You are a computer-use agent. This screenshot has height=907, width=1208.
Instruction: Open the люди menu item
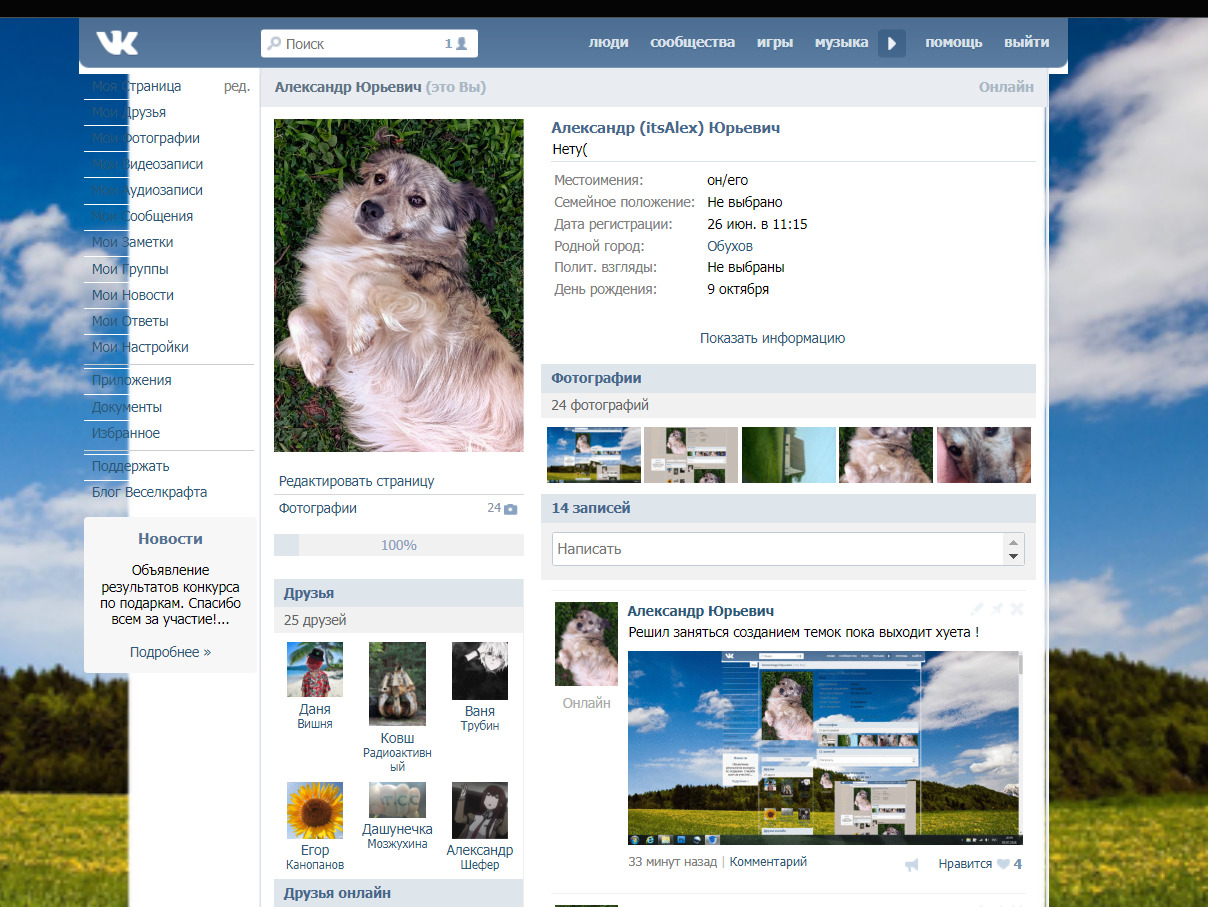pyautogui.click(x=609, y=42)
